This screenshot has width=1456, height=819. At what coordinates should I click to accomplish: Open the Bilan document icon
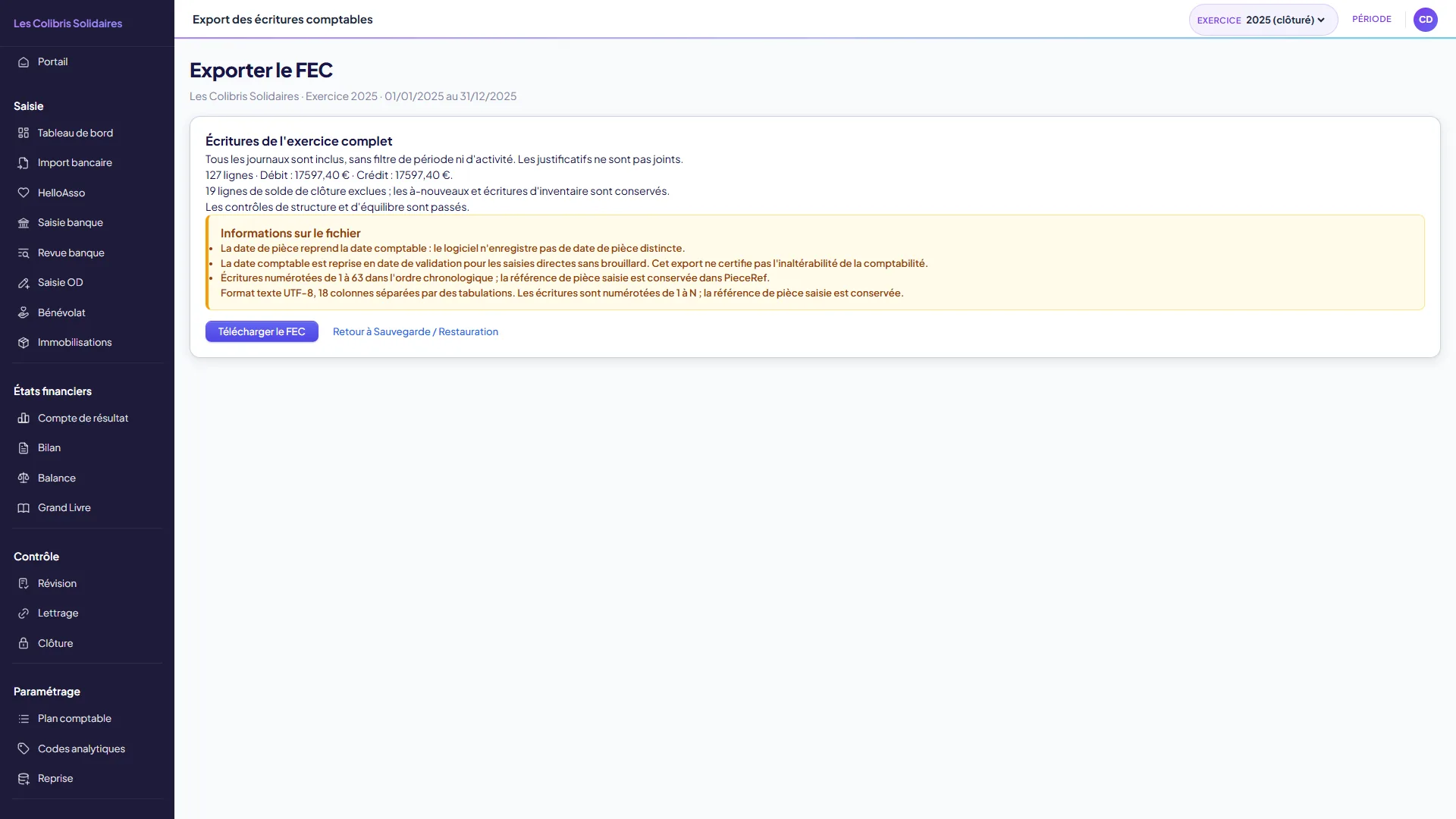(24, 448)
